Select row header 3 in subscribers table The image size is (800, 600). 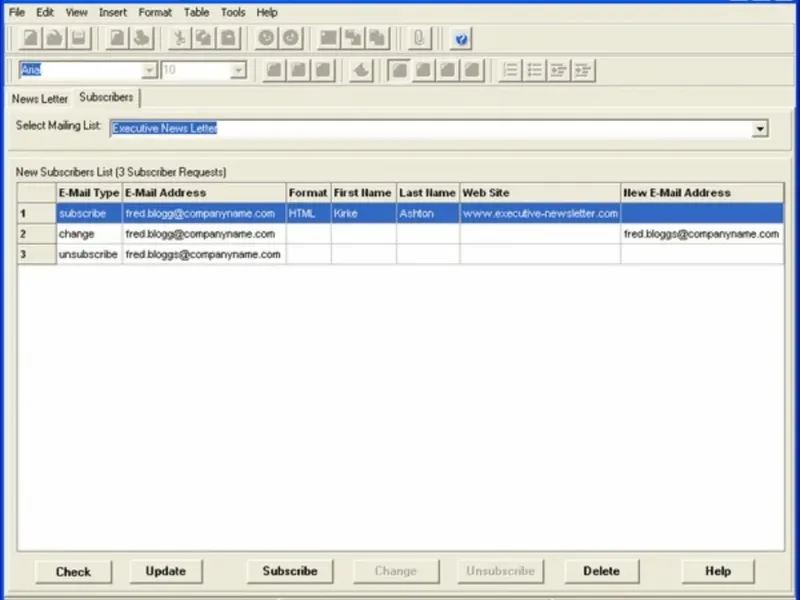click(36, 254)
